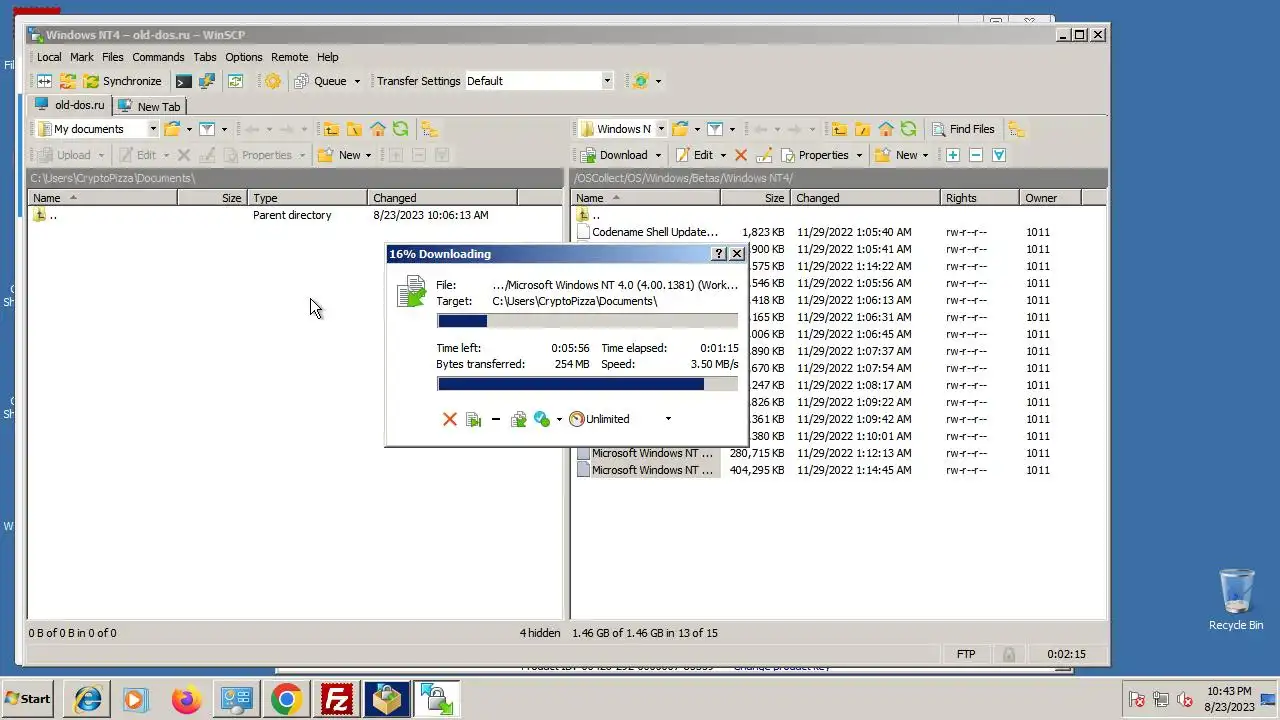Click the remote Select Files plus icon

click(x=953, y=155)
